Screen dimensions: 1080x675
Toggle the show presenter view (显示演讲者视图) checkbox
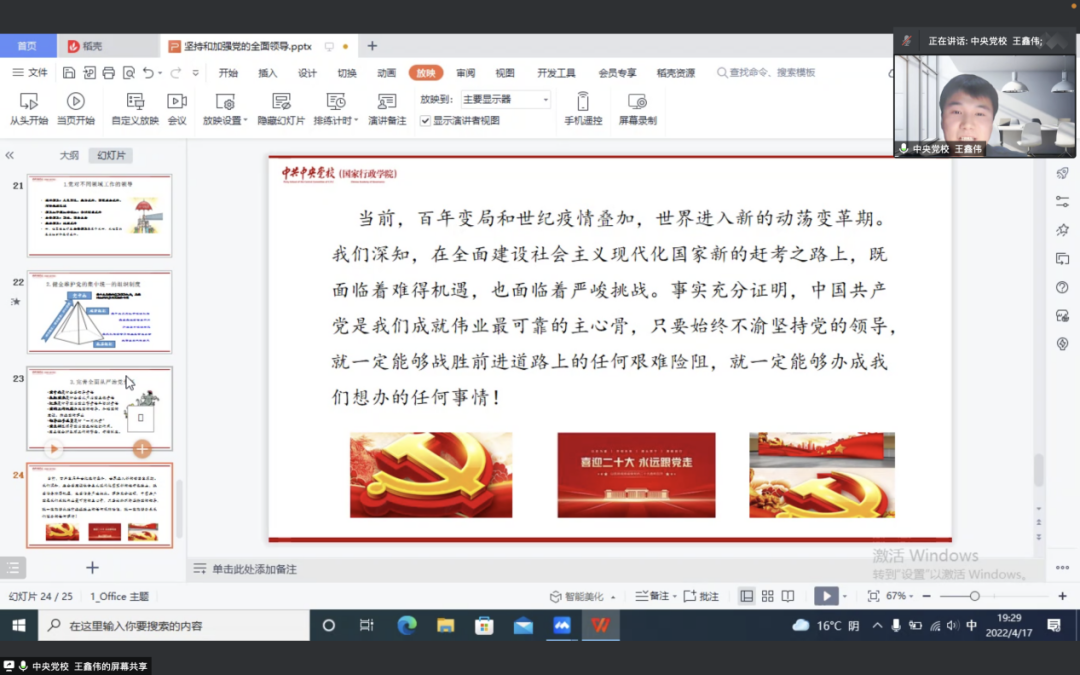425,121
